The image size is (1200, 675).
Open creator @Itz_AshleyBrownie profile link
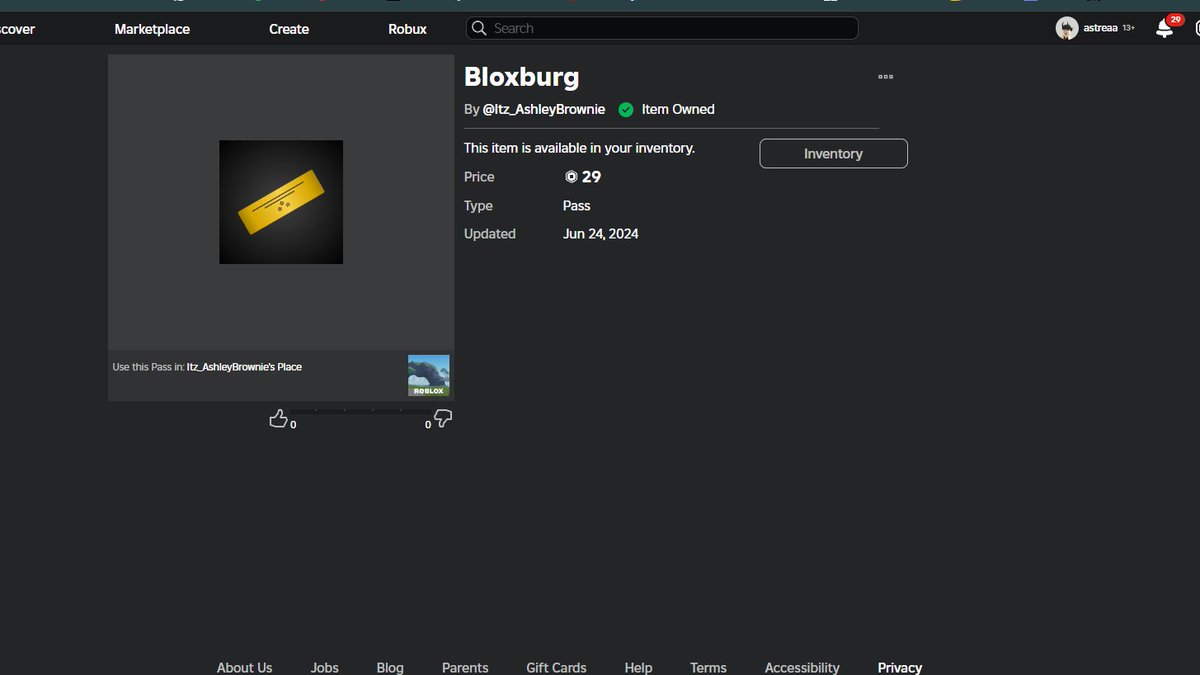coord(544,109)
